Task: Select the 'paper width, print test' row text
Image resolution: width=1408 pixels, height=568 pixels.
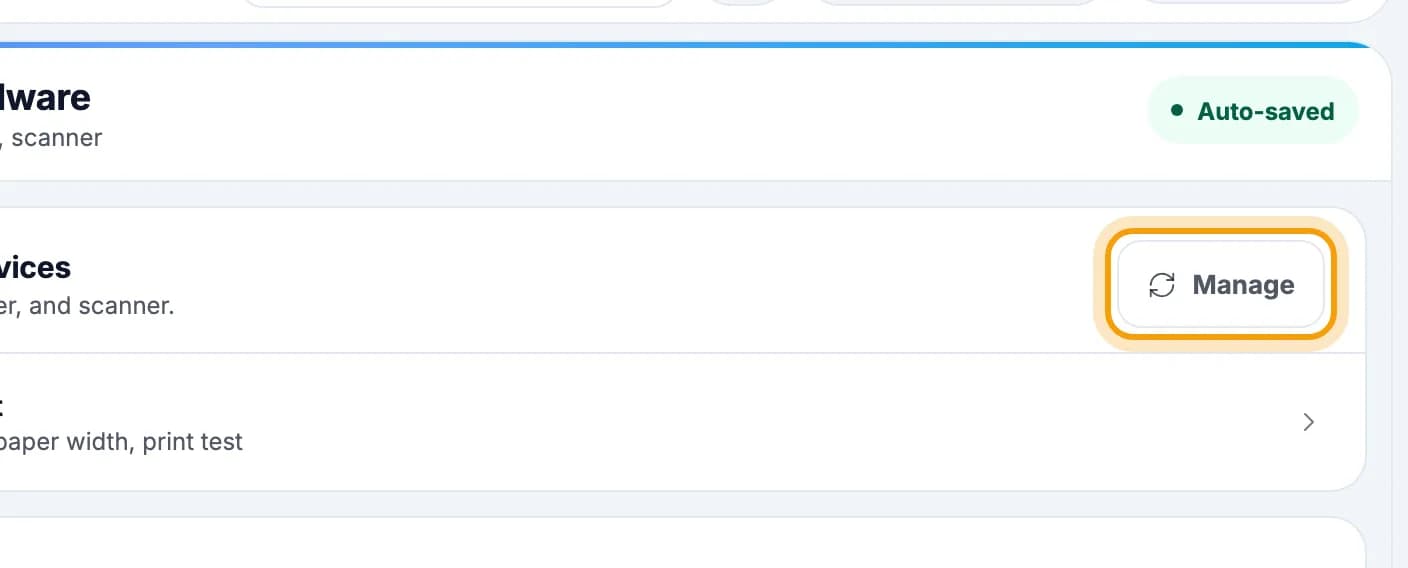Action: 120,441
